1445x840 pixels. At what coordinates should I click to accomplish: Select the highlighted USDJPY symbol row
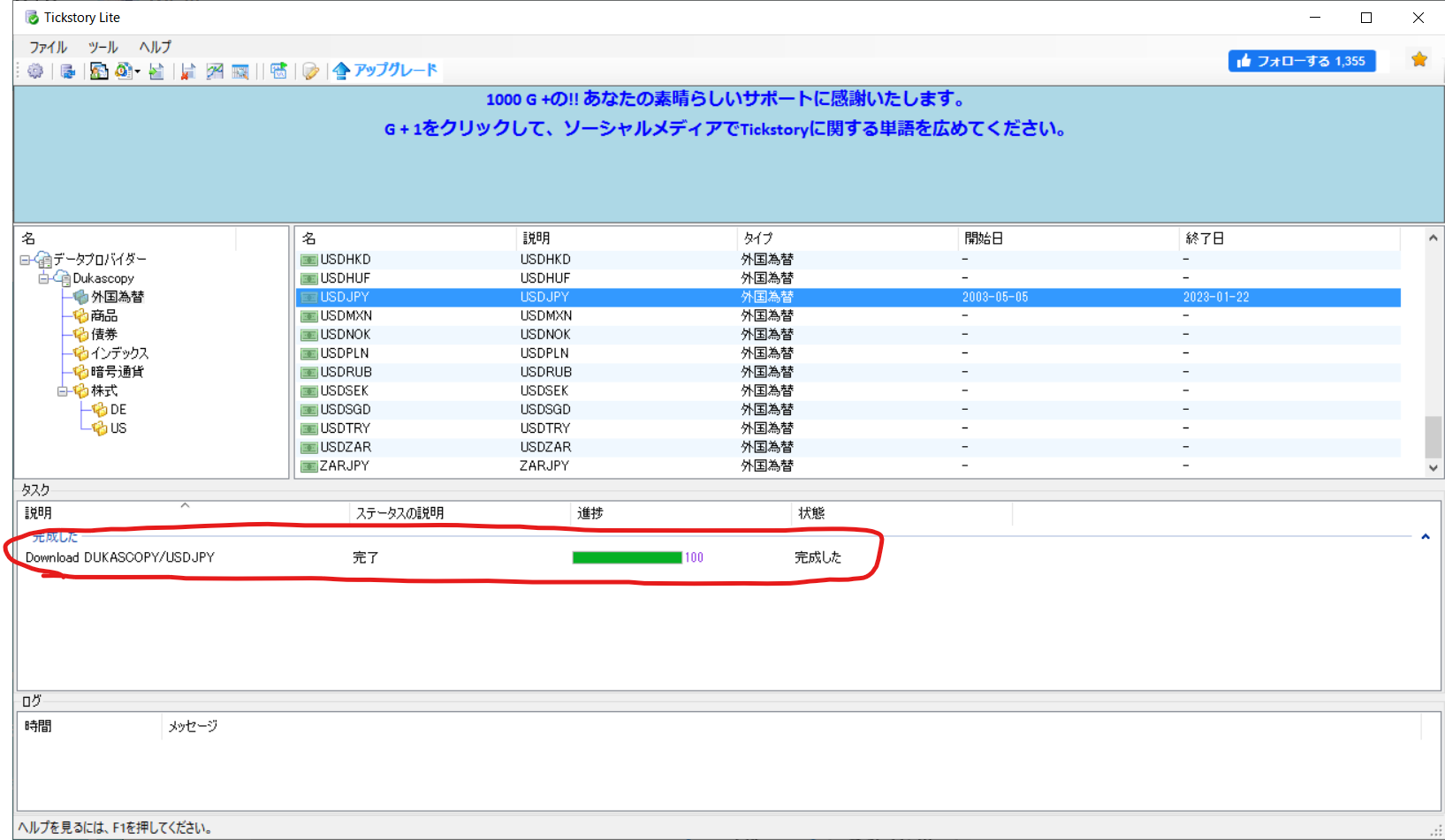pyautogui.click(x=848, y=297)
